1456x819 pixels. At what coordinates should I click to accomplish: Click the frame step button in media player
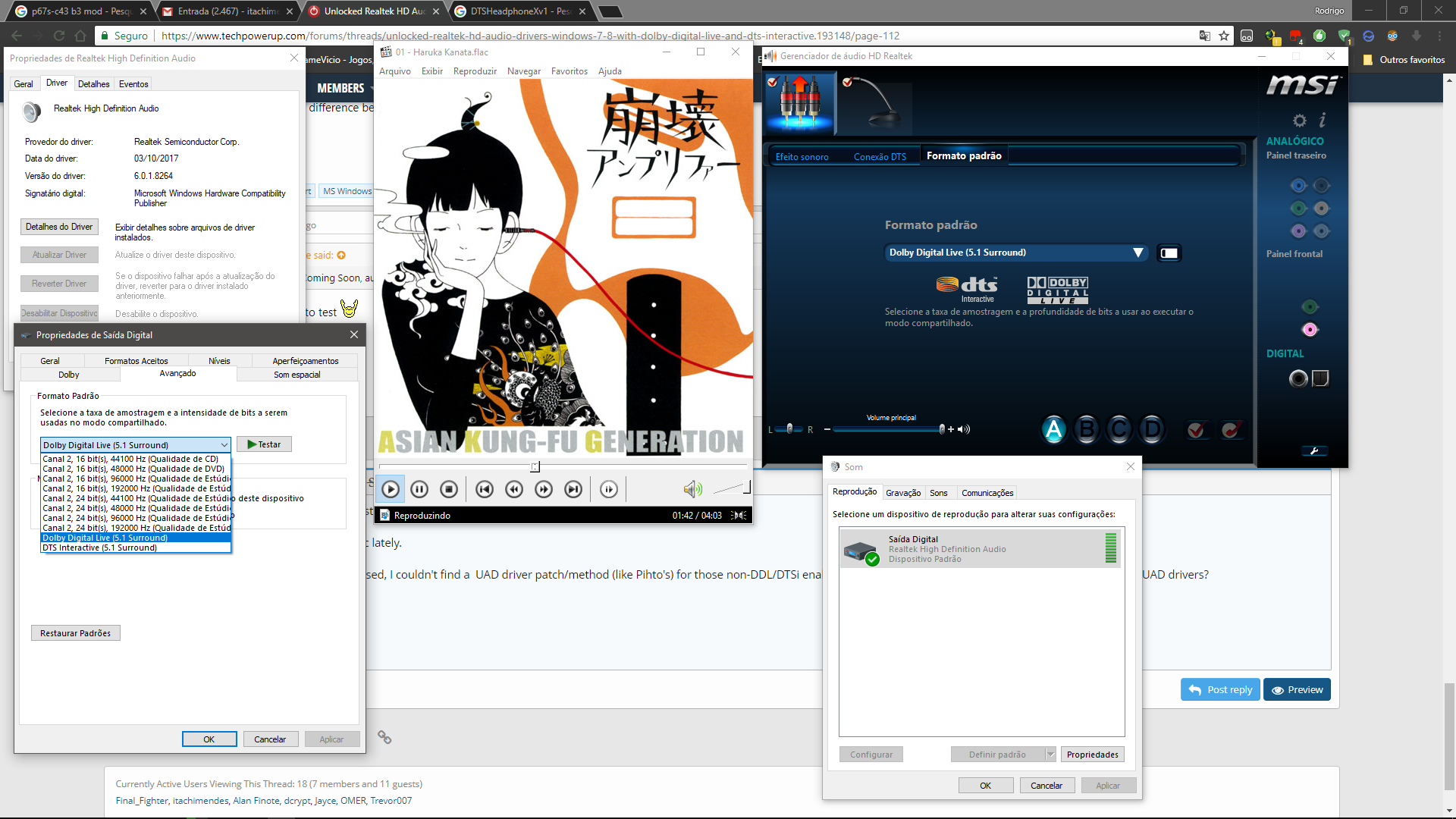pos(609,489)
